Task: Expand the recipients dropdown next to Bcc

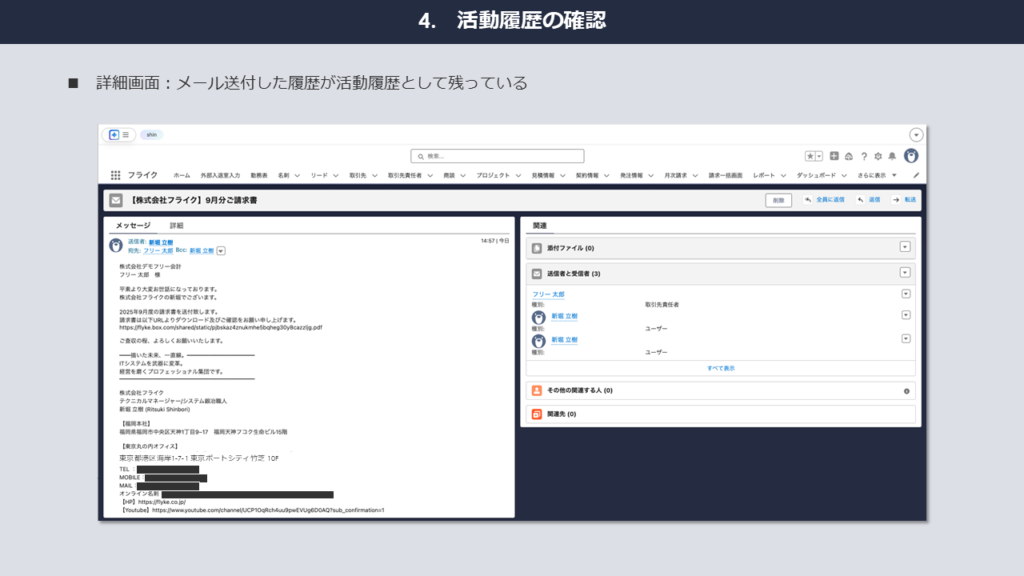Action: pyautogui.click(x=221, y=250)
